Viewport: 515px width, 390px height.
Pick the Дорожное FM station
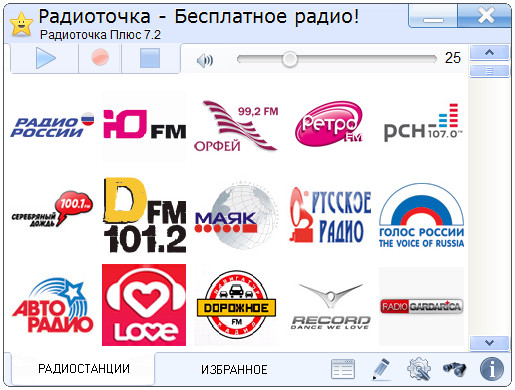click(x=236, y=304)
